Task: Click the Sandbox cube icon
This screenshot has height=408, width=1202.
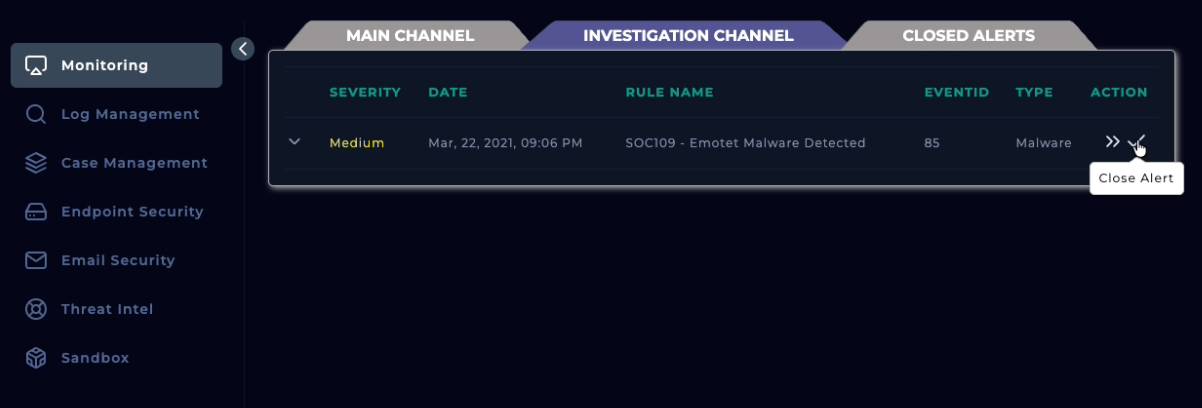Action: 36,358
